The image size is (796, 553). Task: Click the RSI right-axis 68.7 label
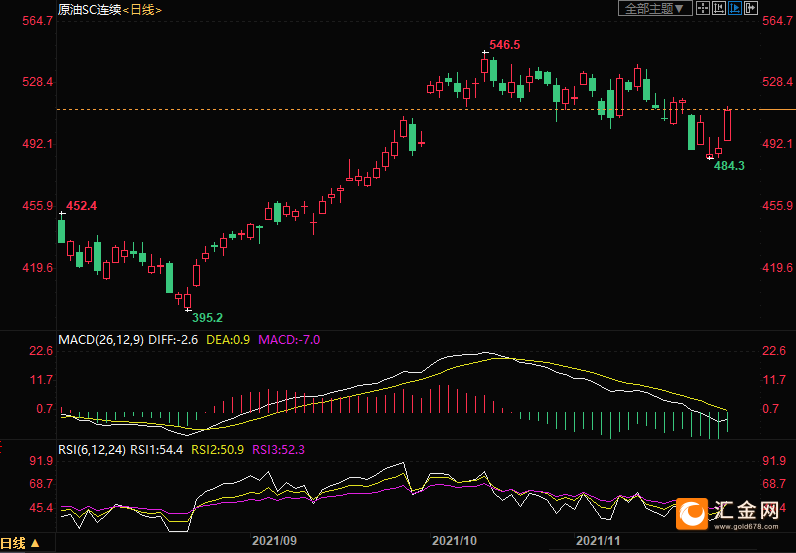click(x=774, y=483)
